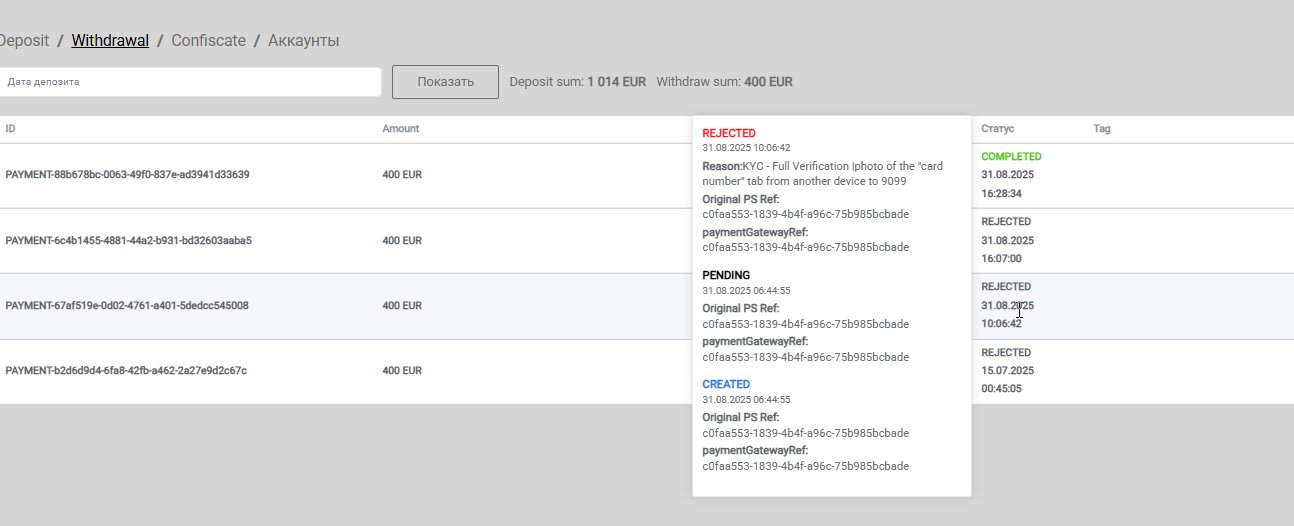Click paymentGatewayRef value under CREATED
The width and height of the screenshot is (1294, 526).
[805, 466]
